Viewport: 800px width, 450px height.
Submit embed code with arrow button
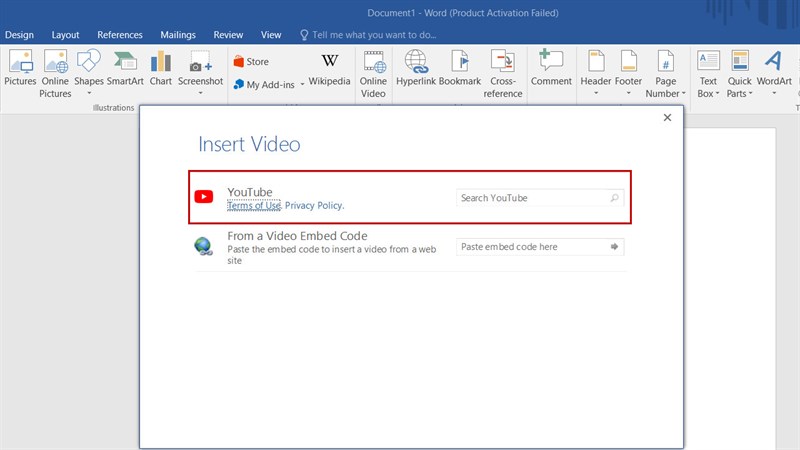(614, 246)
